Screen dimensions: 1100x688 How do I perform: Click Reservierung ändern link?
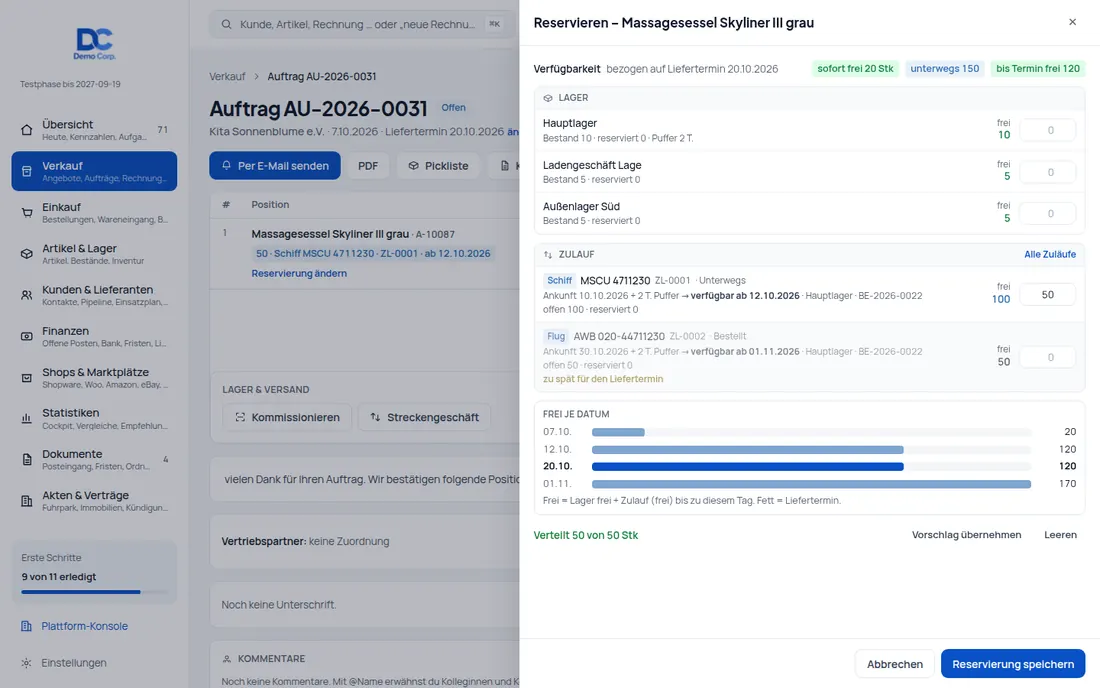[x=299, y=274]
